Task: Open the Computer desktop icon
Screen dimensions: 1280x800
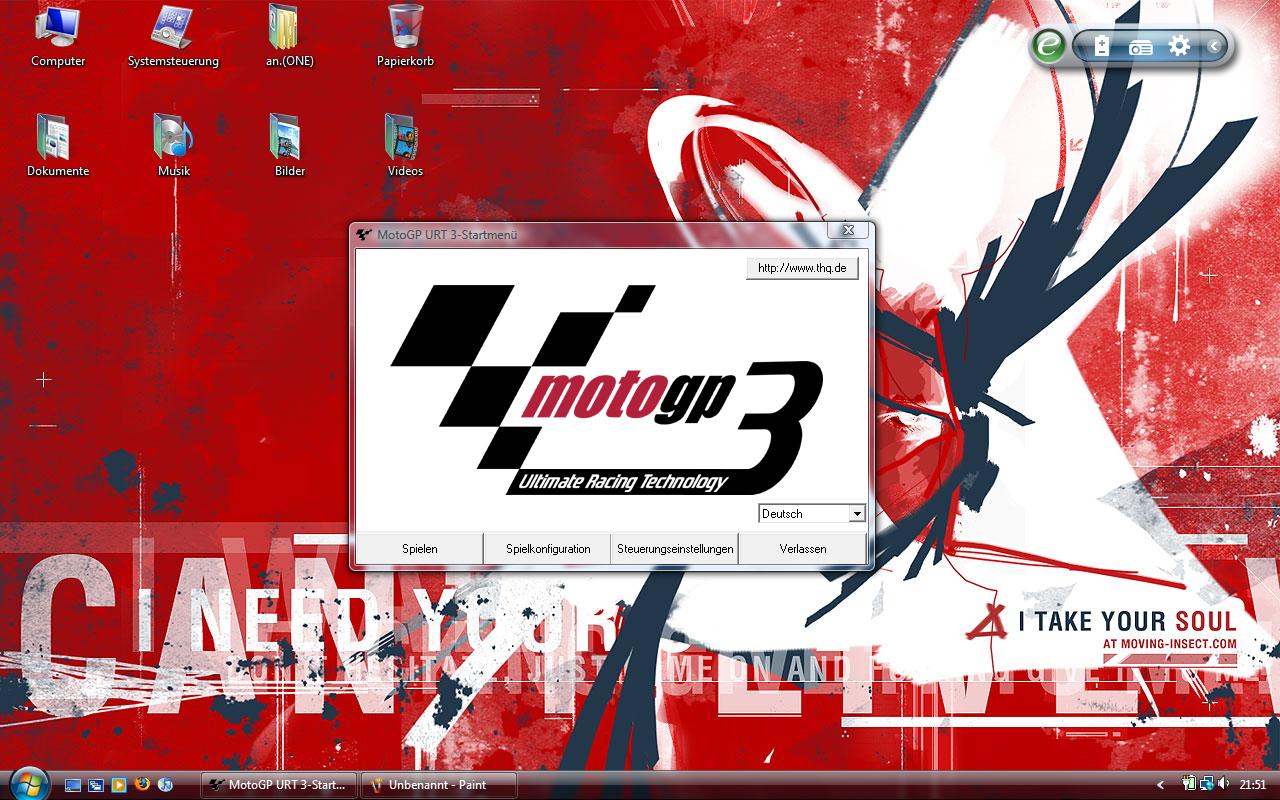Action: [58, 36]
